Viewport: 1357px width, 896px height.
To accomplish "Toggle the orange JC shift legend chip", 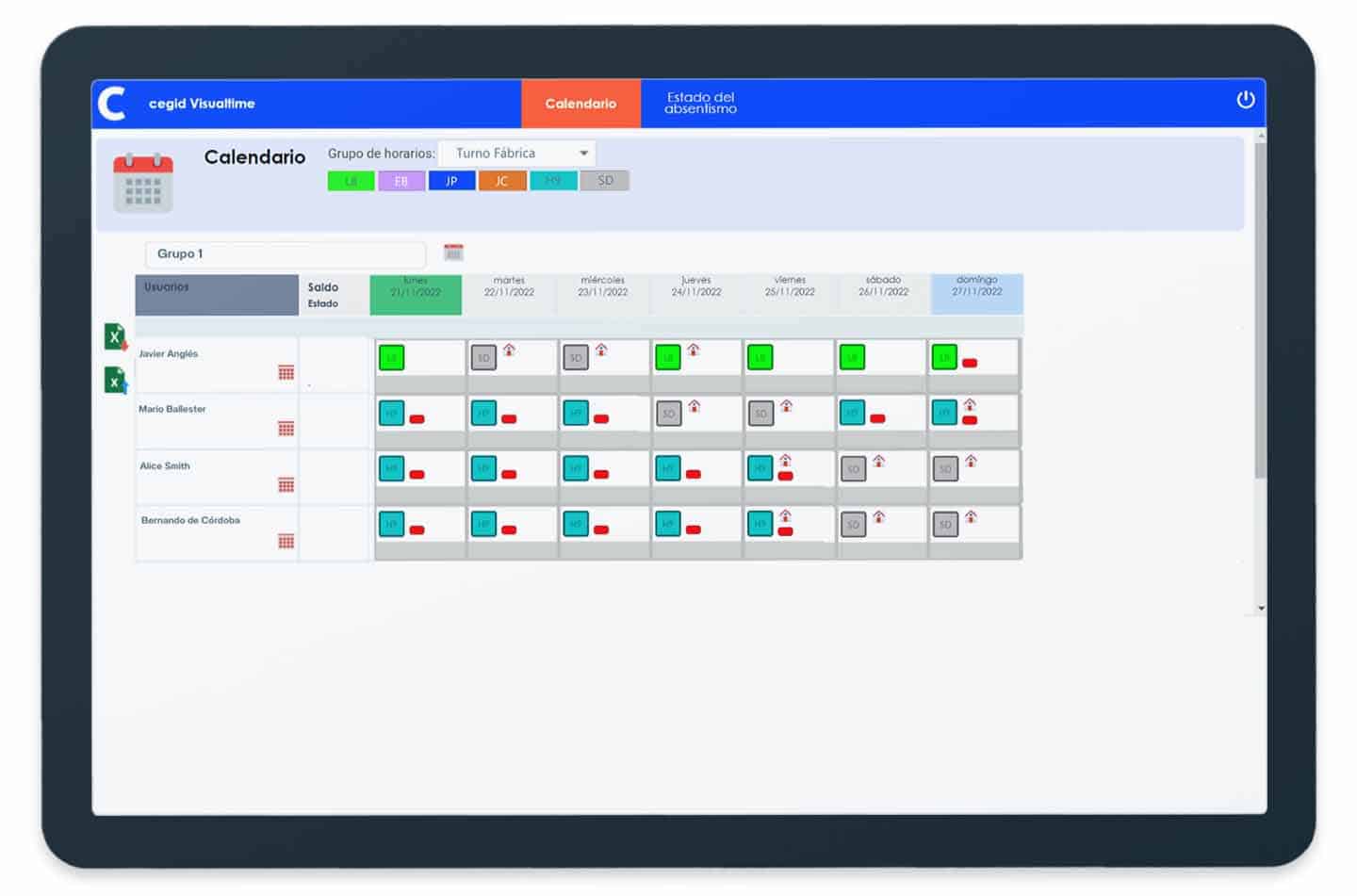I will click(502, 180).
